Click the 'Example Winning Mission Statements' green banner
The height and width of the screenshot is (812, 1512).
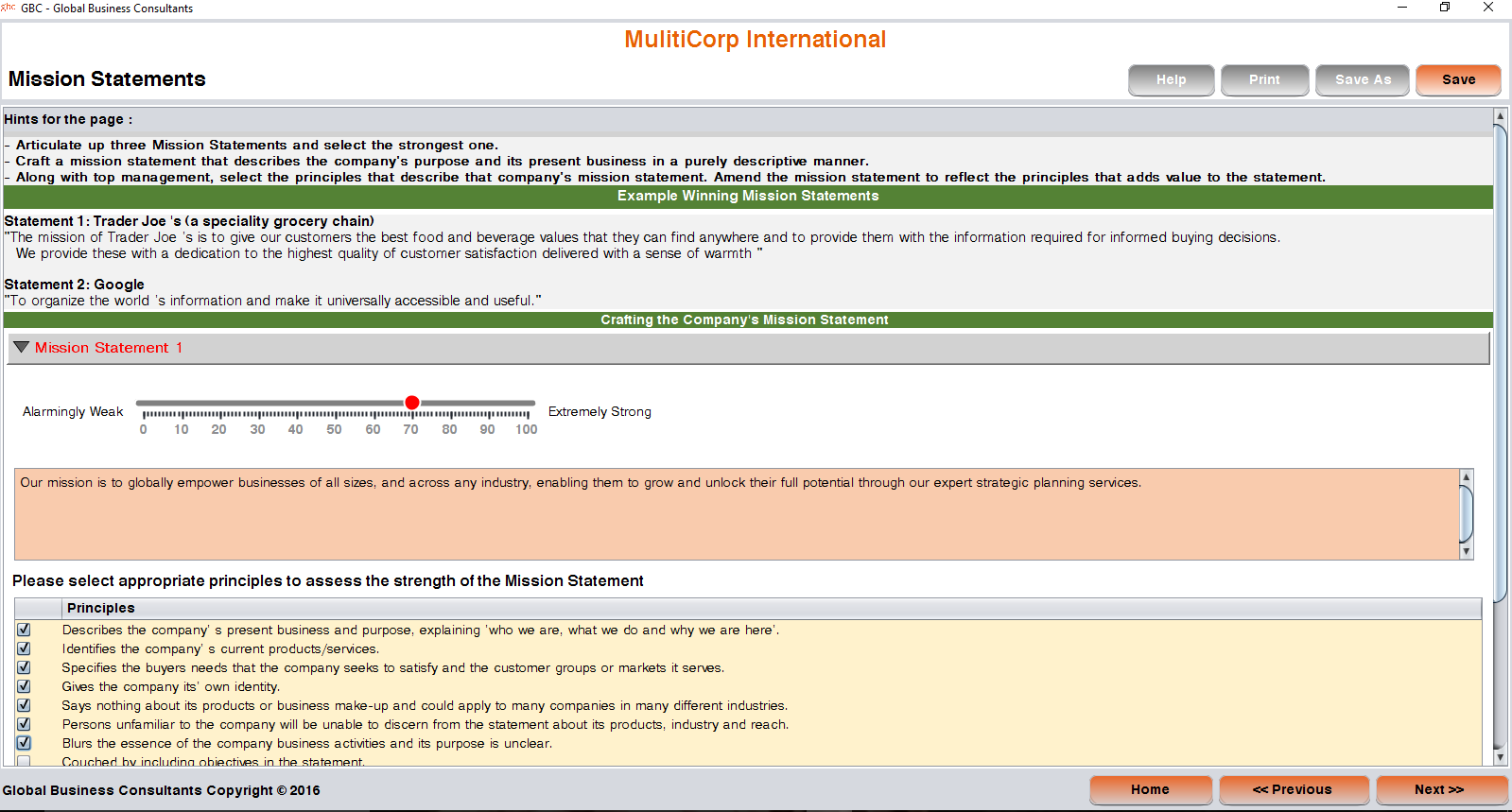pos(748,196)
